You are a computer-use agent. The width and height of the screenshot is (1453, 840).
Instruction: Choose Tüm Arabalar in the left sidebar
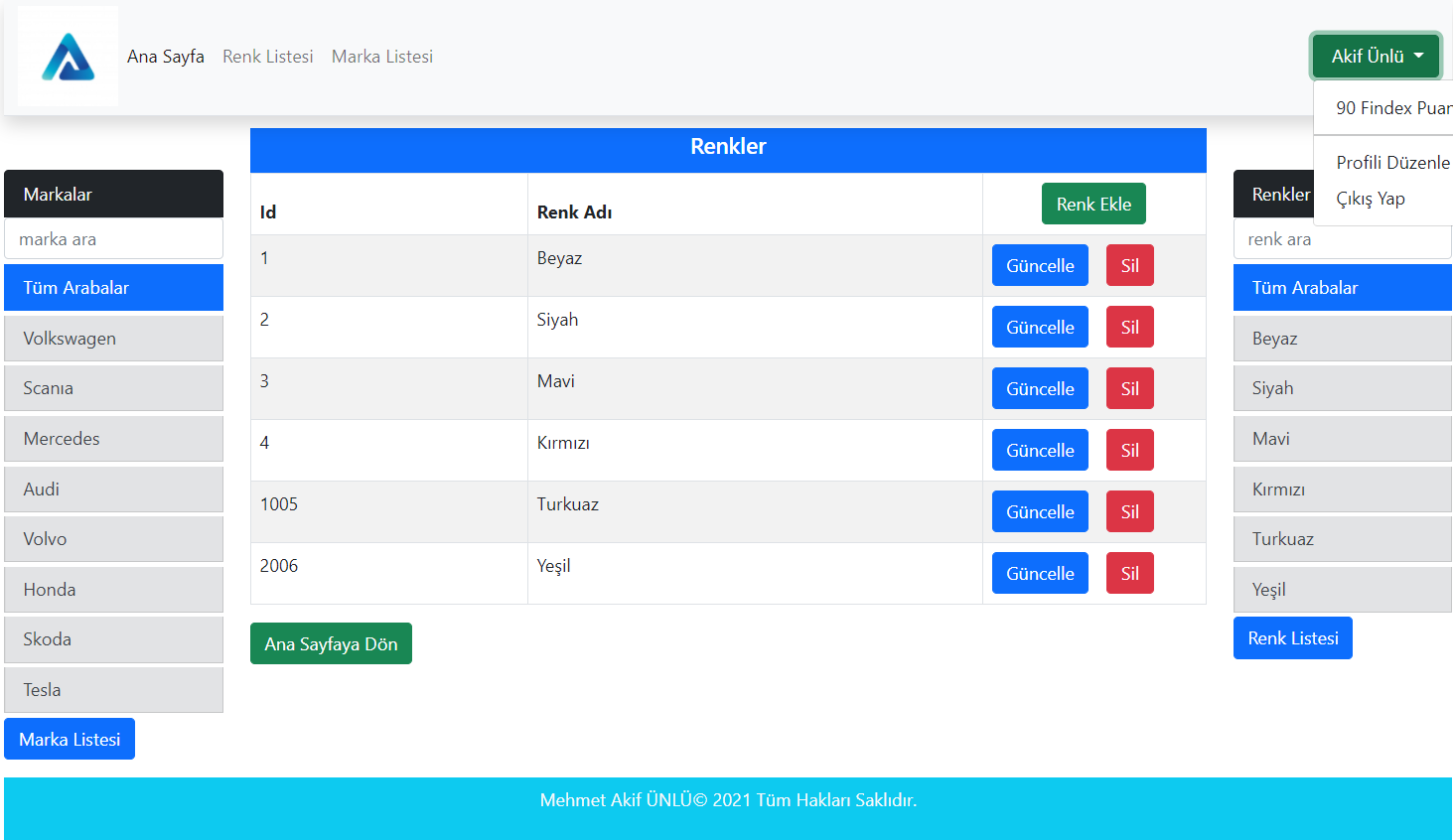point(113,287)
